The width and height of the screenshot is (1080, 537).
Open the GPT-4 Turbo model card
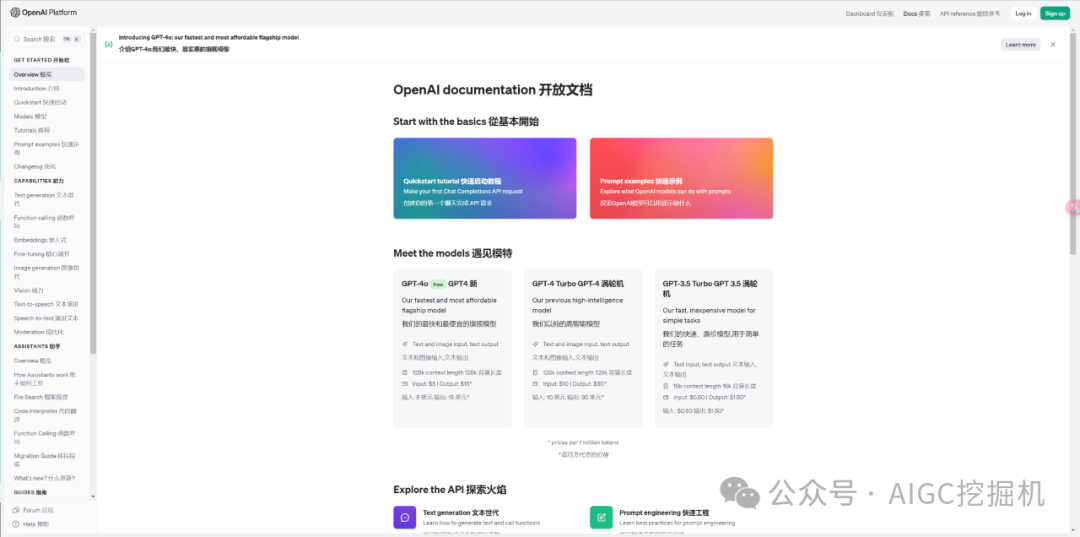pyautogui.click(x=583, y=348)
